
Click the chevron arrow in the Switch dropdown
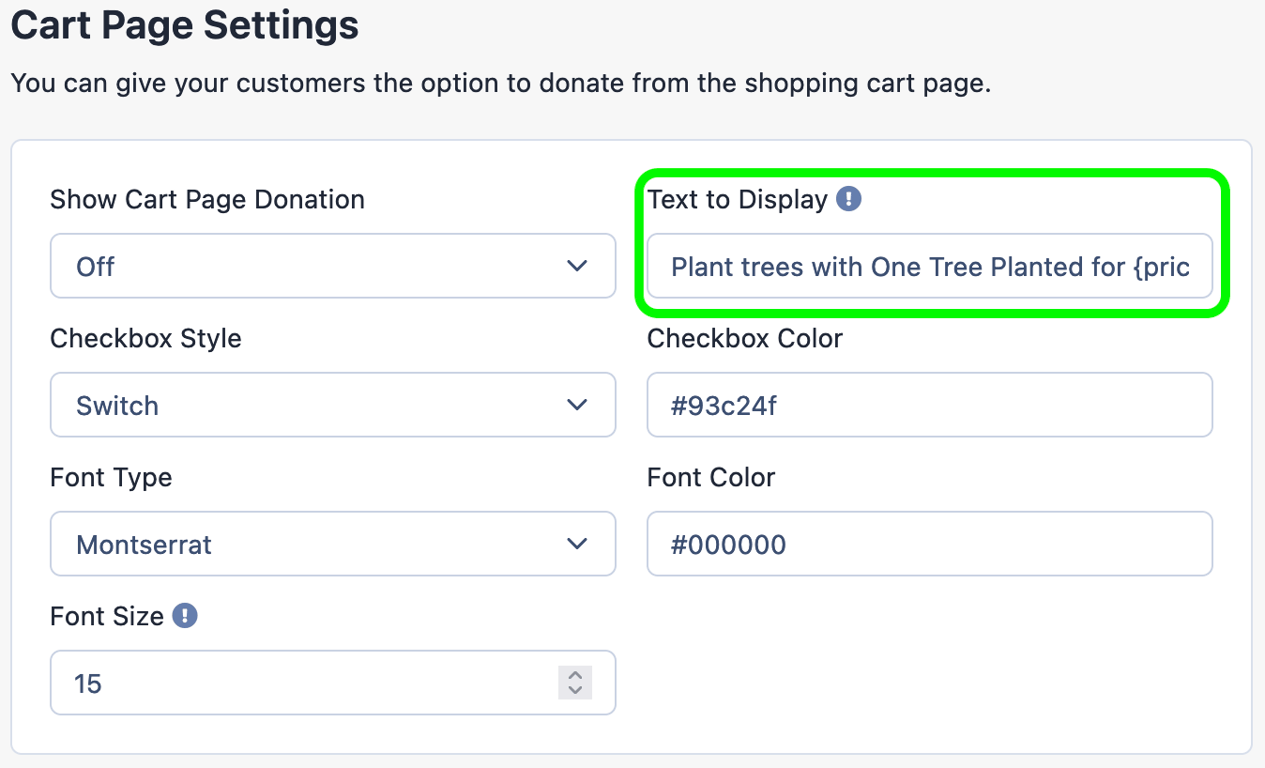click(577, 405)
